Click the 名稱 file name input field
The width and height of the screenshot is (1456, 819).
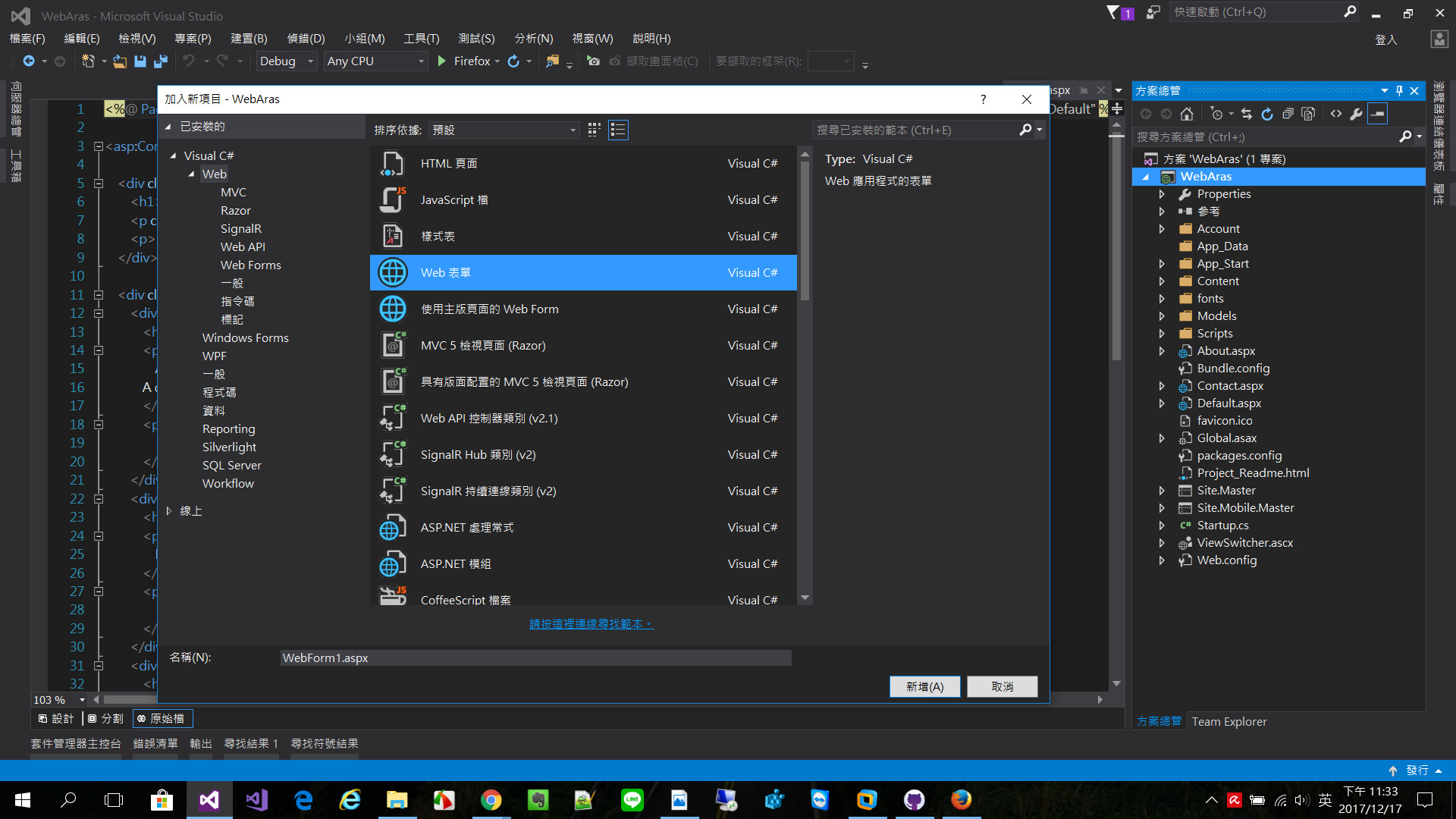(535, 657)
